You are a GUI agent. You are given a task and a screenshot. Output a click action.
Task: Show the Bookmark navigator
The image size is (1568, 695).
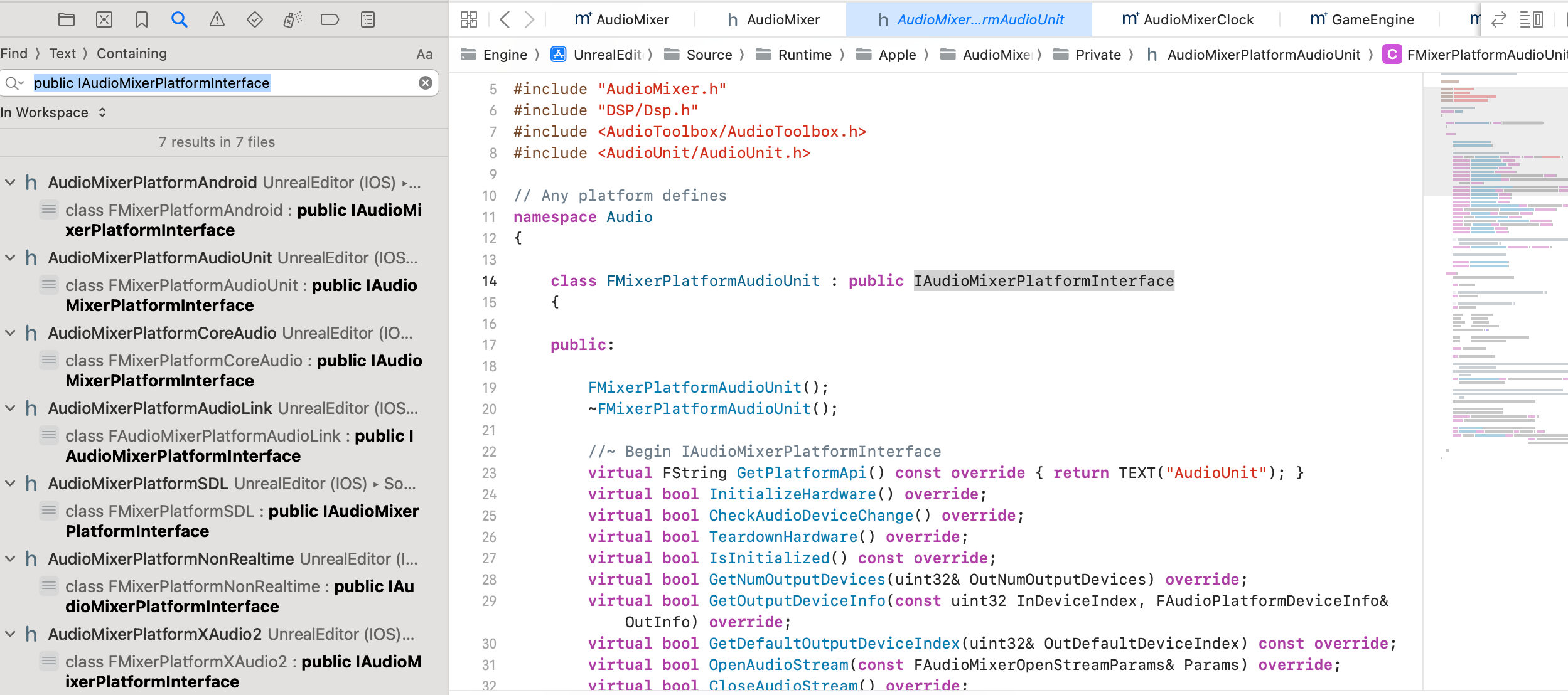[x=142, y=19]
